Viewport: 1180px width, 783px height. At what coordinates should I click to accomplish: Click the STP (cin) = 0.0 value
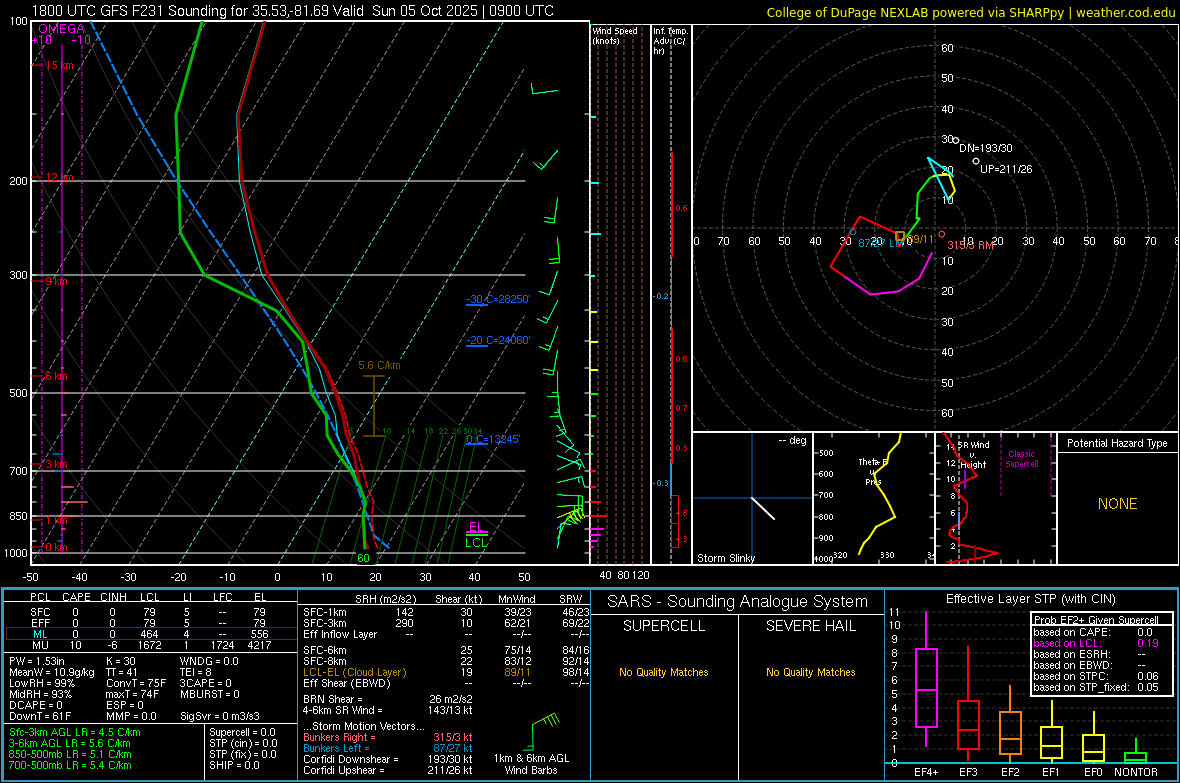[x=243, y=743]
